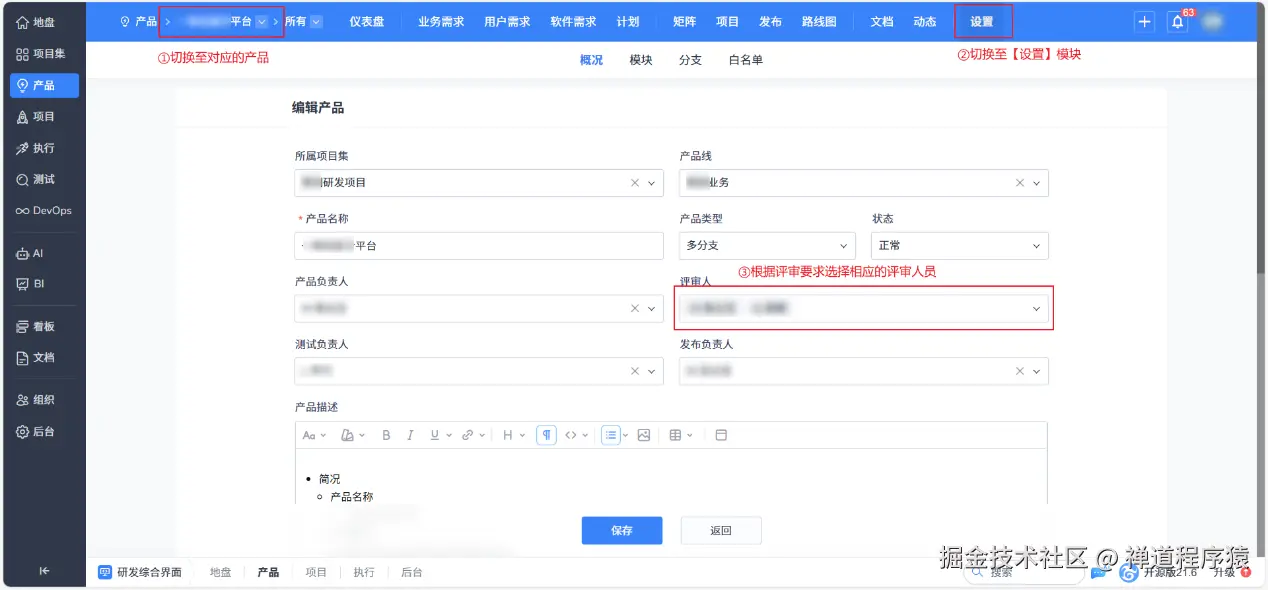Toggle bold formatting in the description editor
1268x590 pixels.
pos(386,434)
